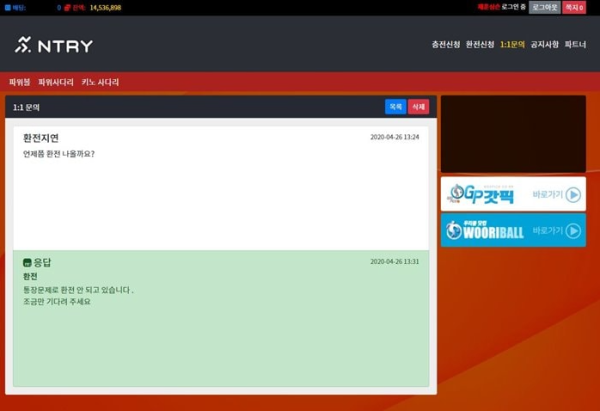Screen dimensions: 600x411
Task: Click the play arrow on GP갓픽 banner
Action: click(x=572, y=195)
